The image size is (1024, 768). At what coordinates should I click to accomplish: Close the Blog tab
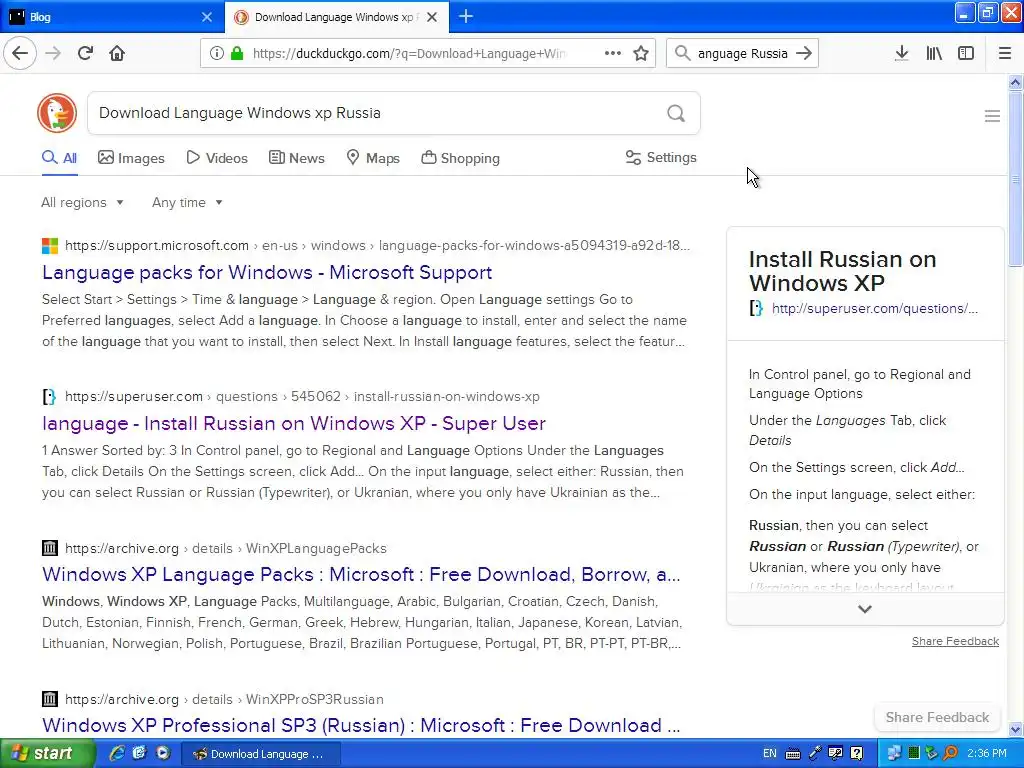pyautogui.click(x=206, y=17)
